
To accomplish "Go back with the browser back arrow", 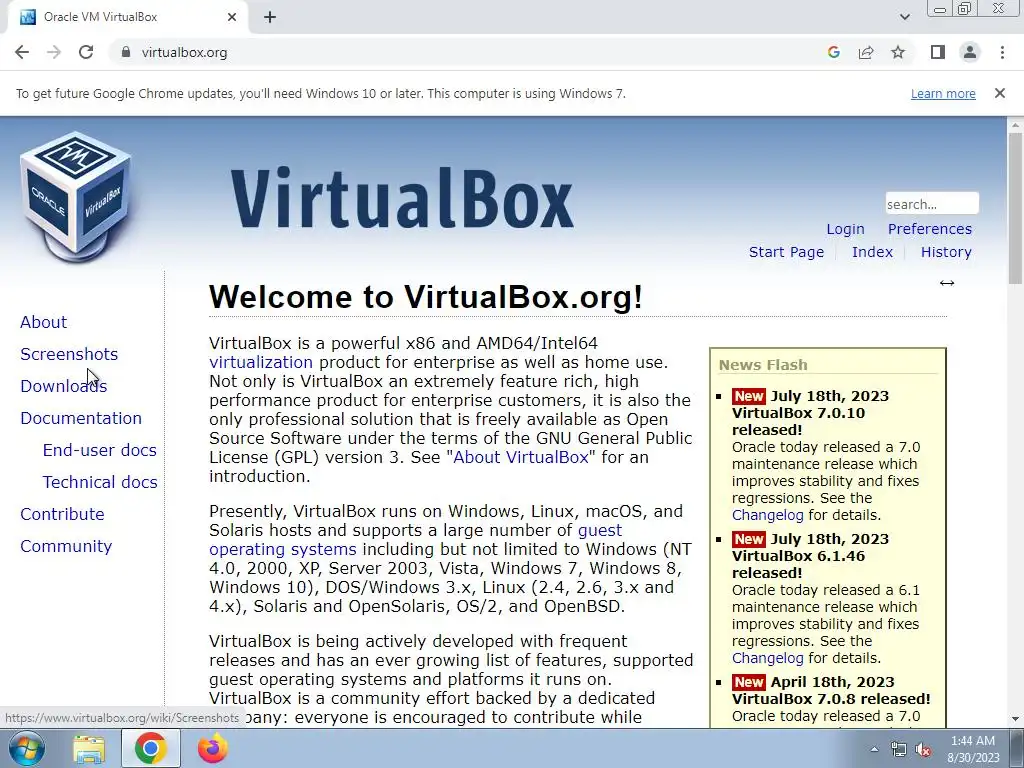I will coord(22,52).
